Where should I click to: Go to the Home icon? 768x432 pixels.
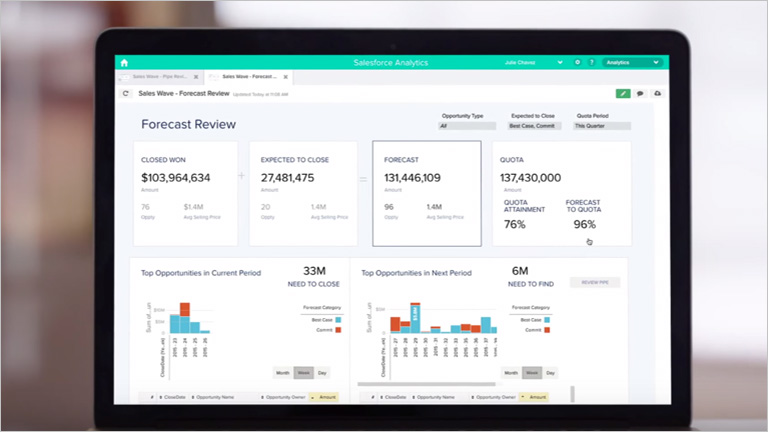(x=124, y=62)
